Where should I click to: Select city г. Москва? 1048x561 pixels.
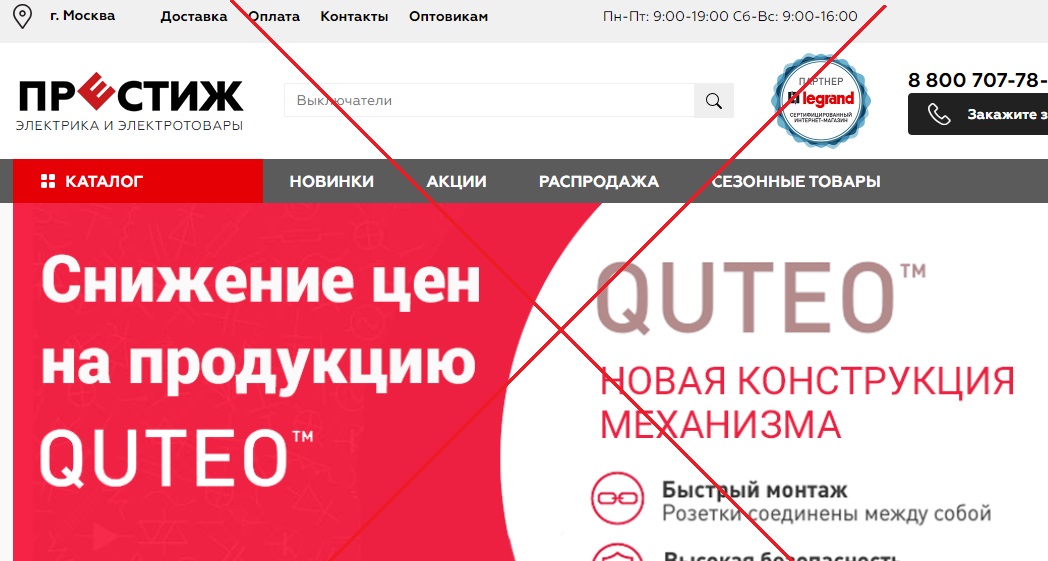[82, 15]
